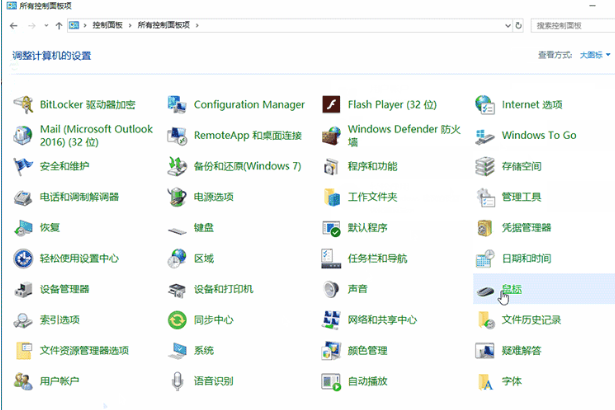Click the 系统 computer icon

click(x=178, y=350)
